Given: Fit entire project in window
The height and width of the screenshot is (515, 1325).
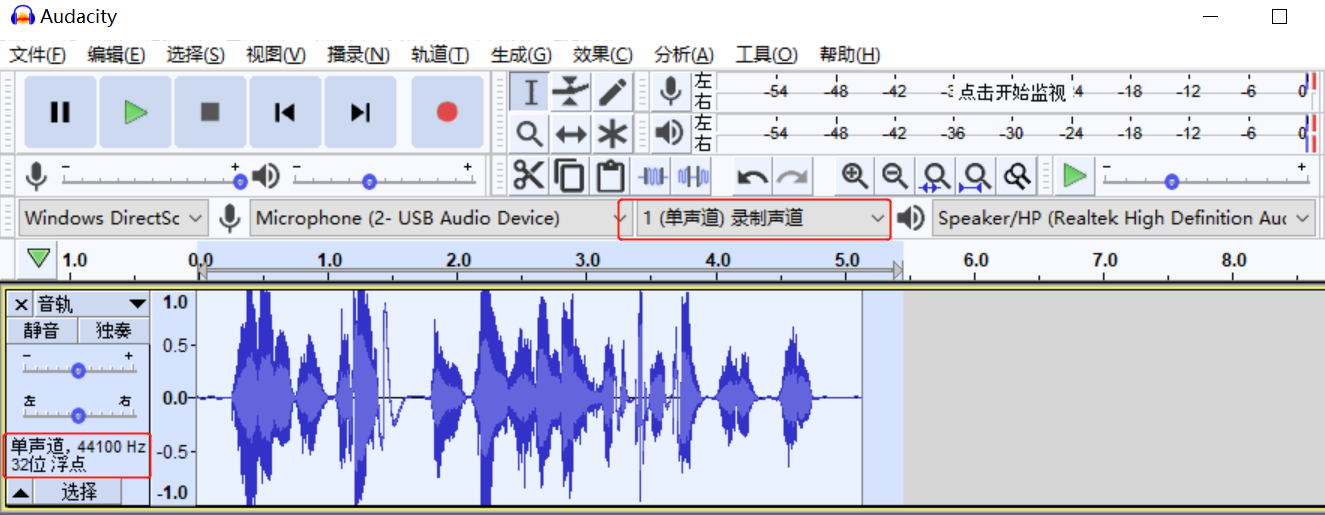Looking at the screenshot, I should pyautogui.click(x=977, y=176).
